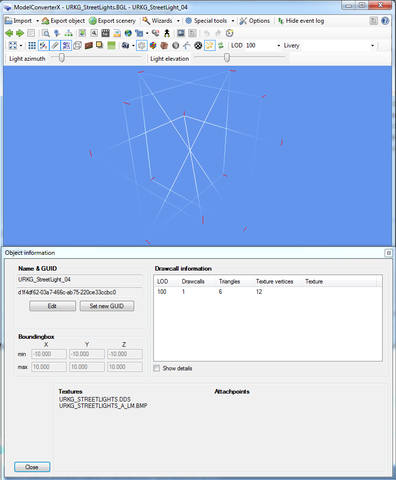Click the black-white wheel icon
Viewport: 396px width, 480px height.
[x=198, y=45]
